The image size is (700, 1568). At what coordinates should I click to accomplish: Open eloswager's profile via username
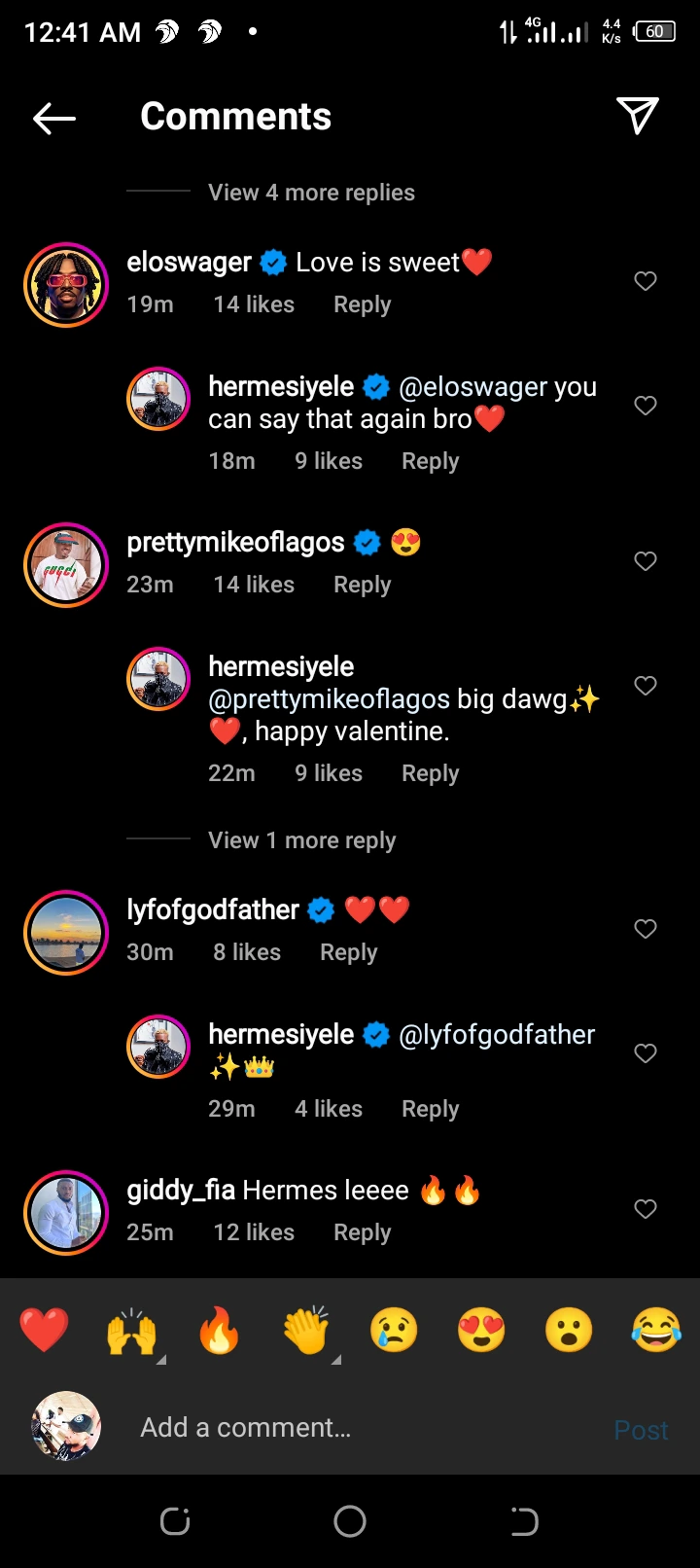[189, 263]
